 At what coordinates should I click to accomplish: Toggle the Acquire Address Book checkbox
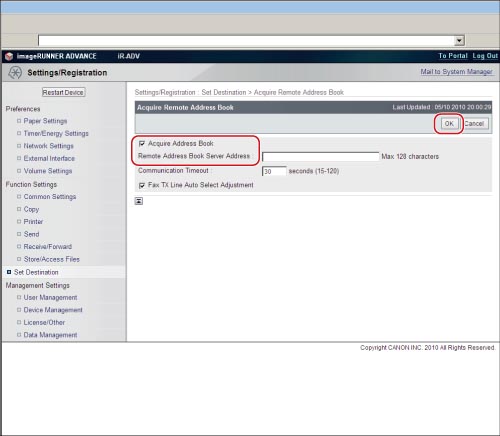pos(142,143)
